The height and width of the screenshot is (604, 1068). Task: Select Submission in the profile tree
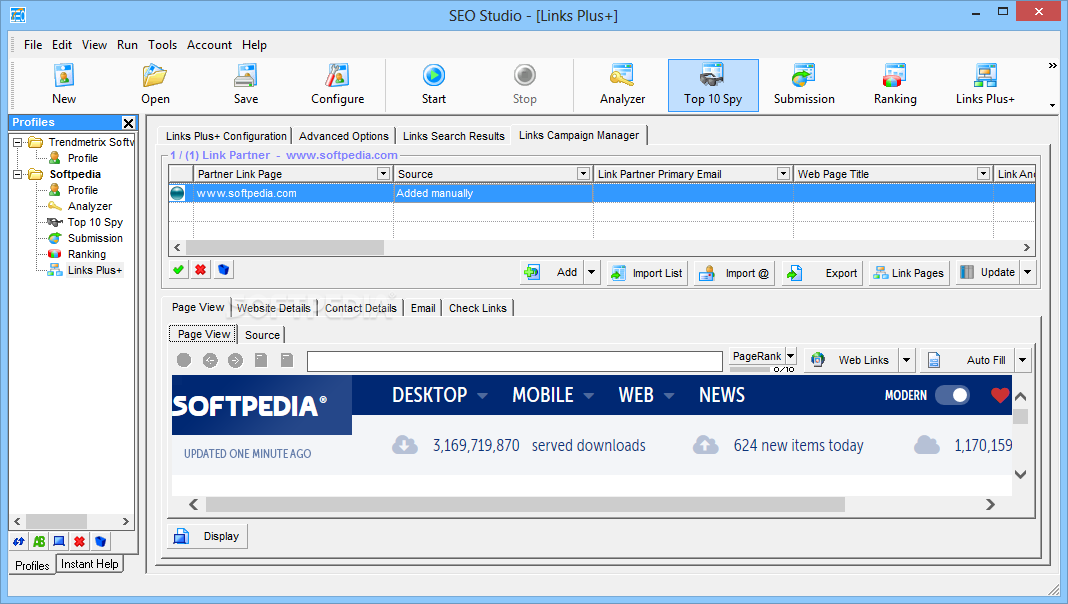95,238
